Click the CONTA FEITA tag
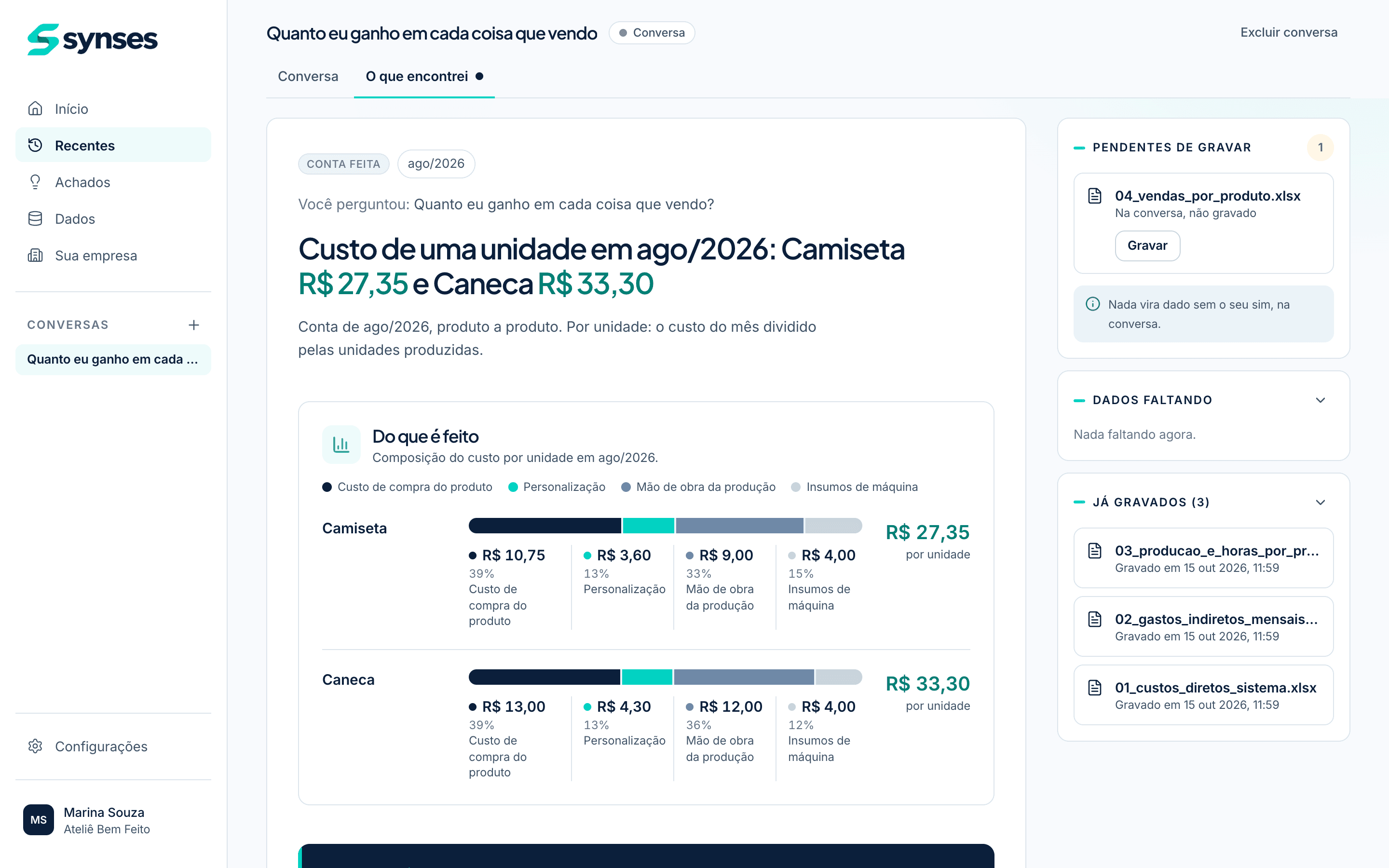 tap(343, 164)
